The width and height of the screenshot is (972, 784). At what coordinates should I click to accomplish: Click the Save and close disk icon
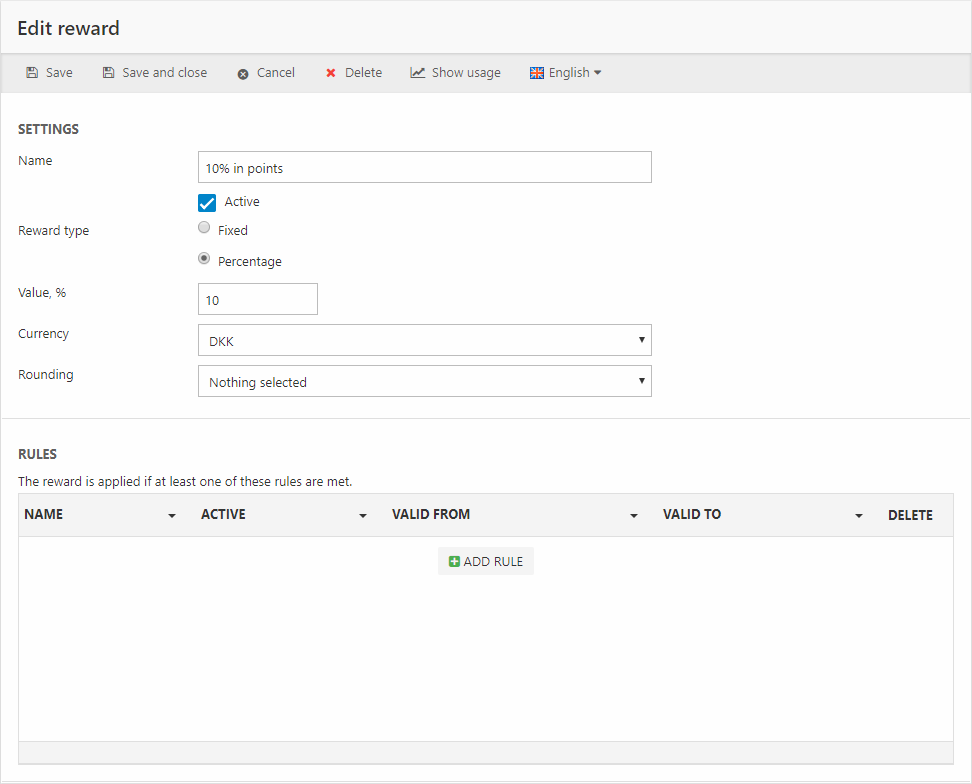pos(108,73)
